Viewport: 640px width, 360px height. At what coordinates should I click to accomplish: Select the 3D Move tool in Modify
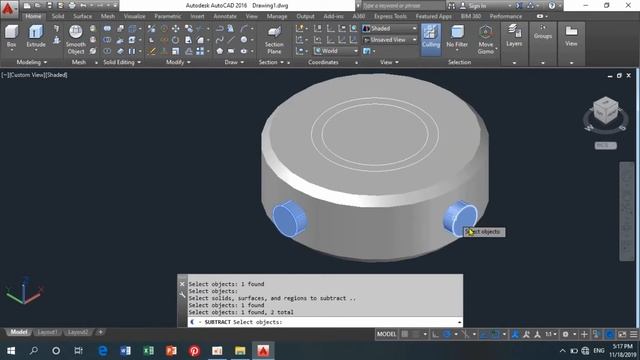(x=176, y=28)
